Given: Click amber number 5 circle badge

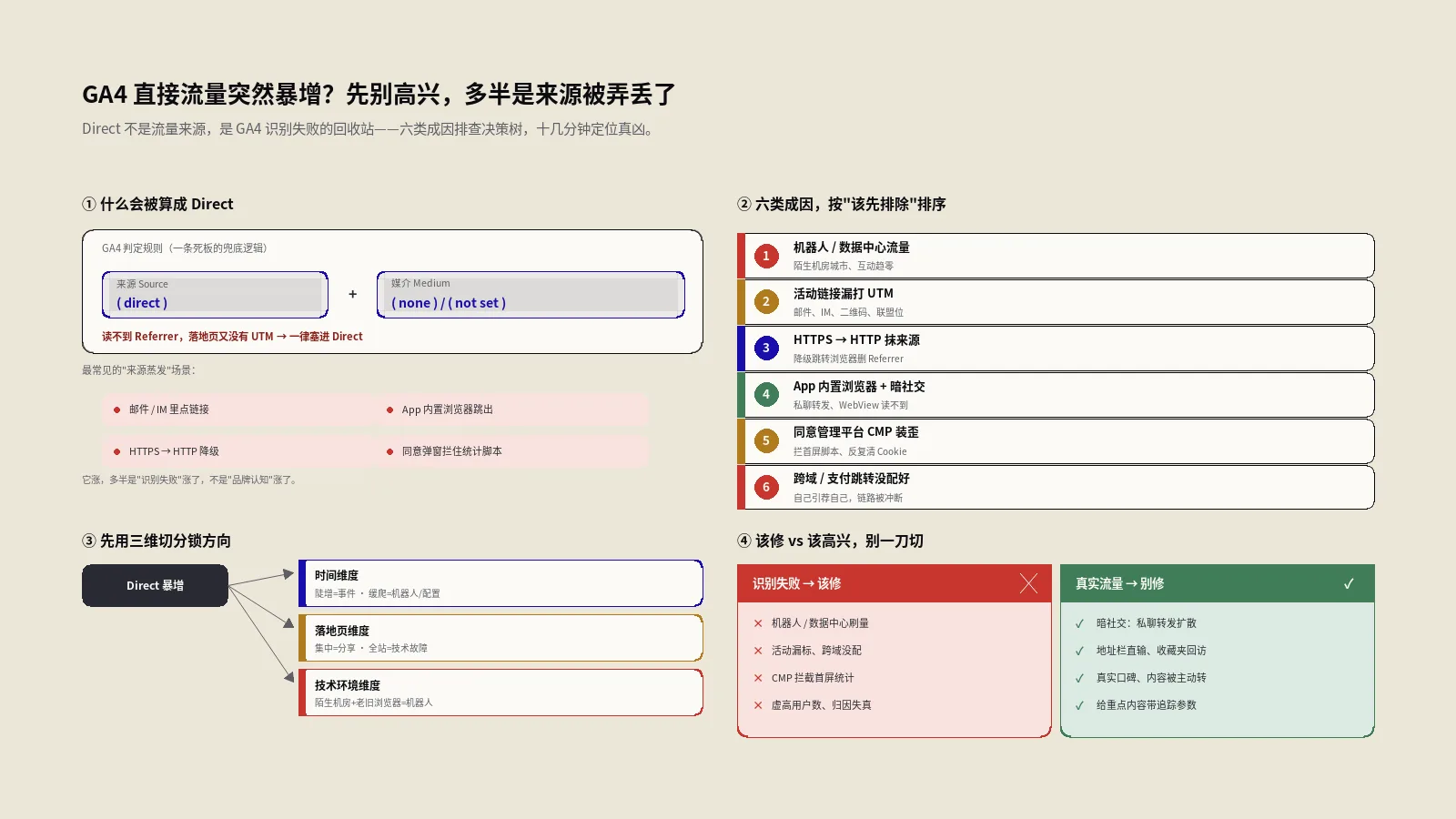Looking at the screenshot, I should 766,441.
